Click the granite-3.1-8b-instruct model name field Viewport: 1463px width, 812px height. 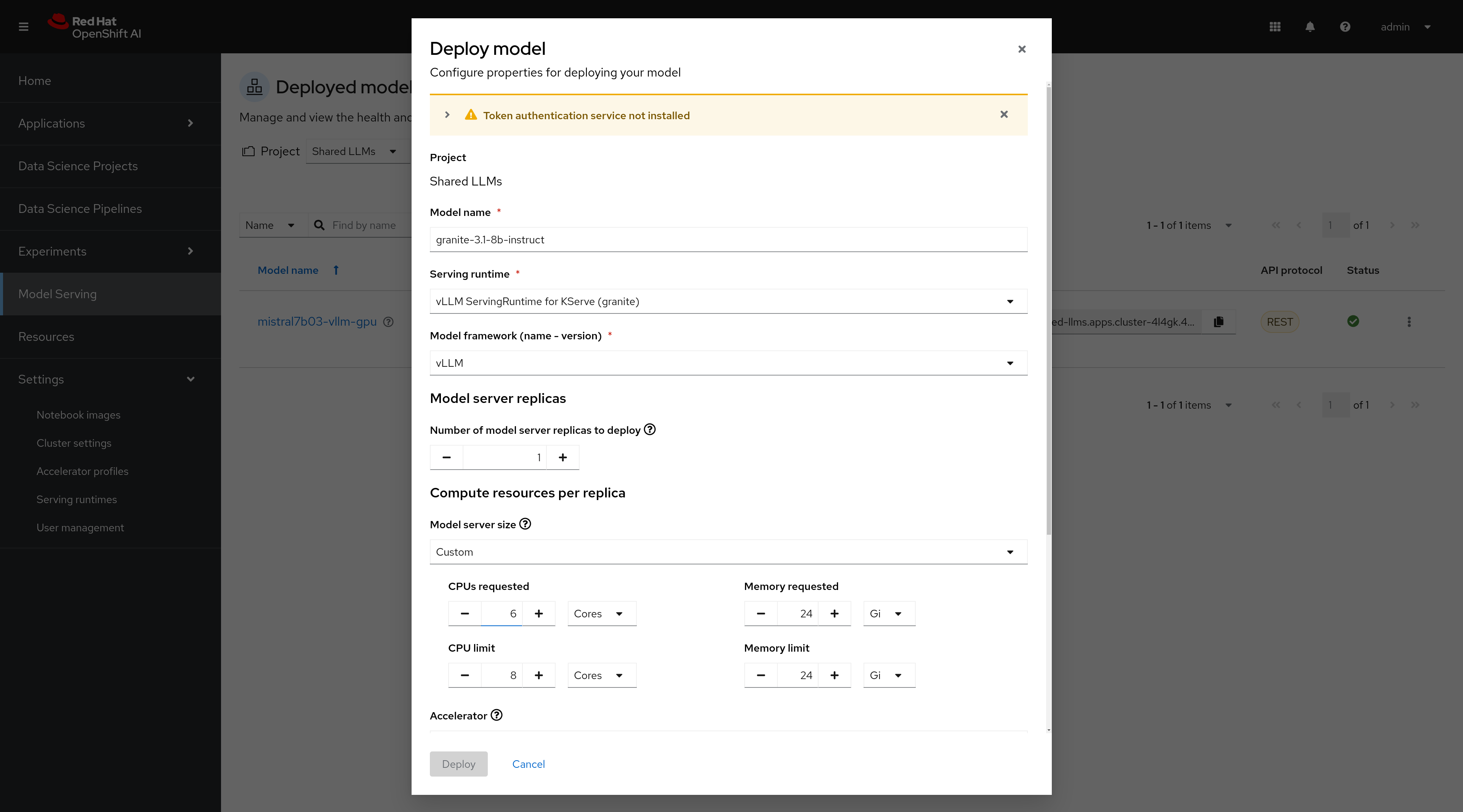tap(728, 239)
